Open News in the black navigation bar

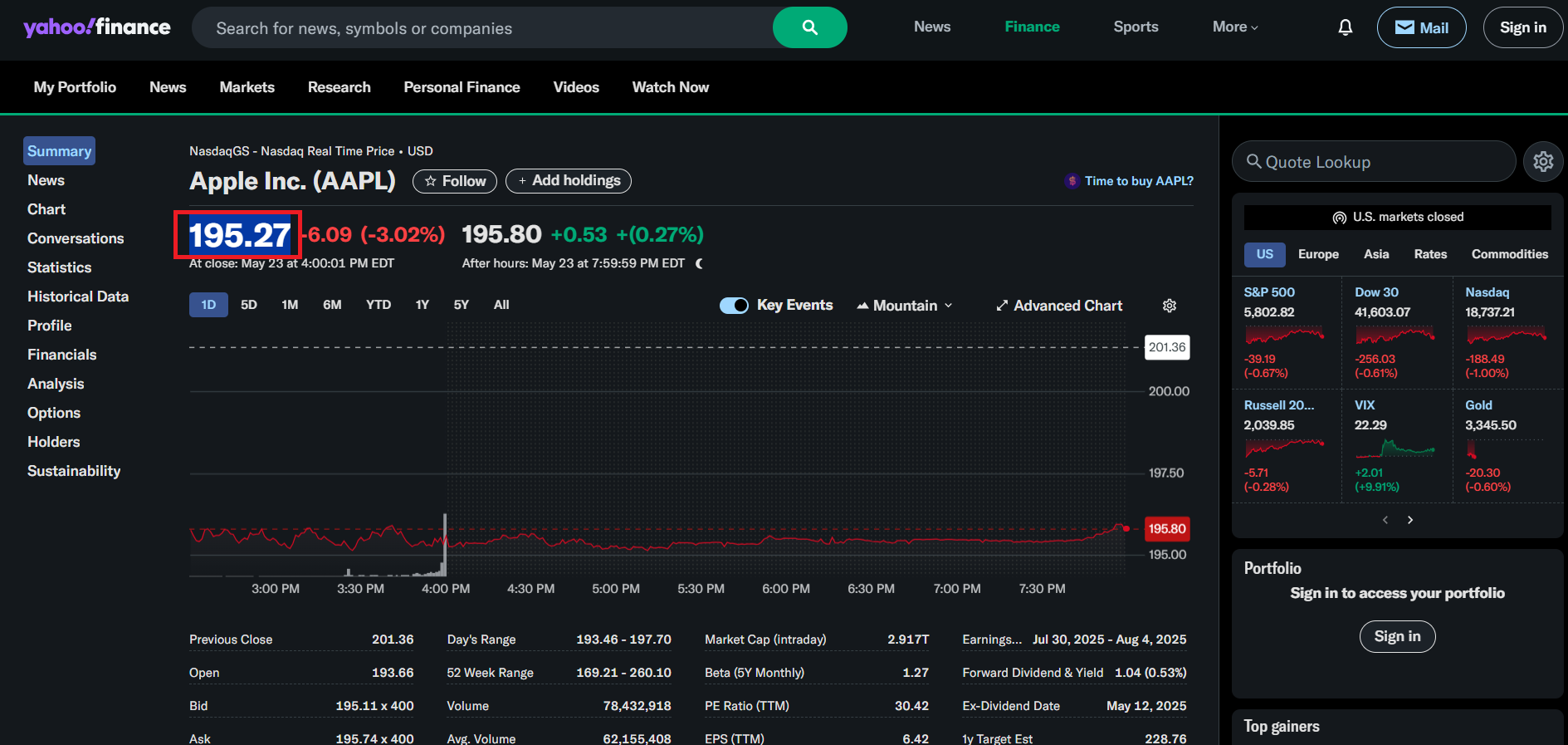click(x=168, y=87)
